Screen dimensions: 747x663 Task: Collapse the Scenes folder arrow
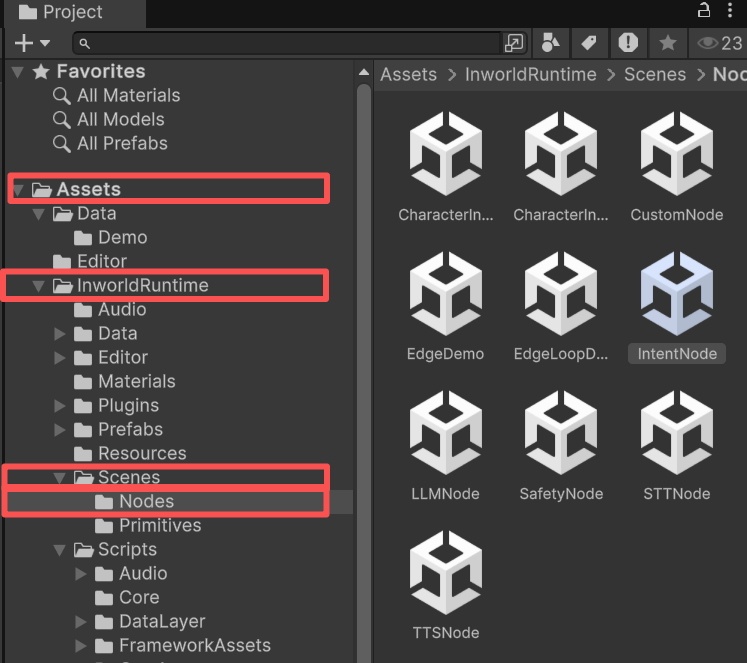60,478
